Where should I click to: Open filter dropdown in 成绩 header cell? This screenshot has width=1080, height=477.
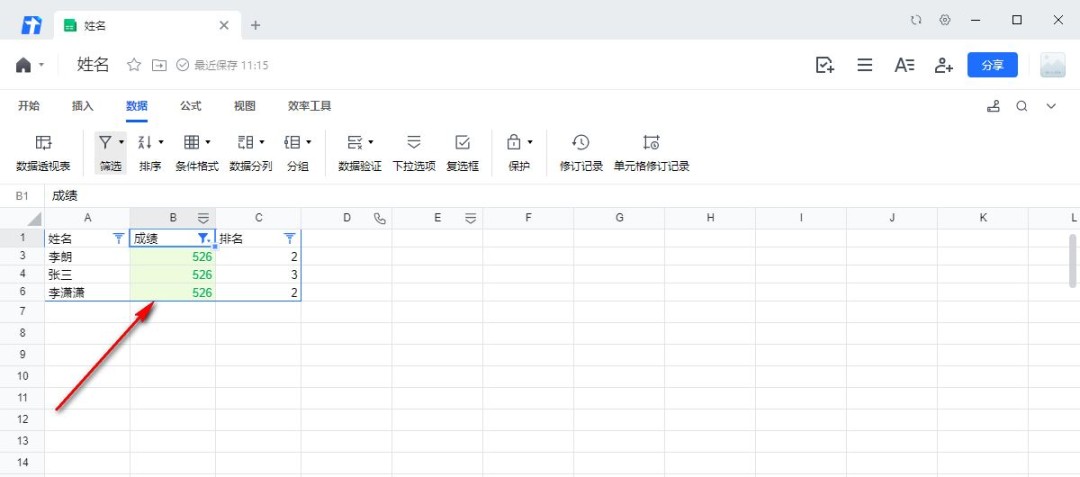click(204, 238)
